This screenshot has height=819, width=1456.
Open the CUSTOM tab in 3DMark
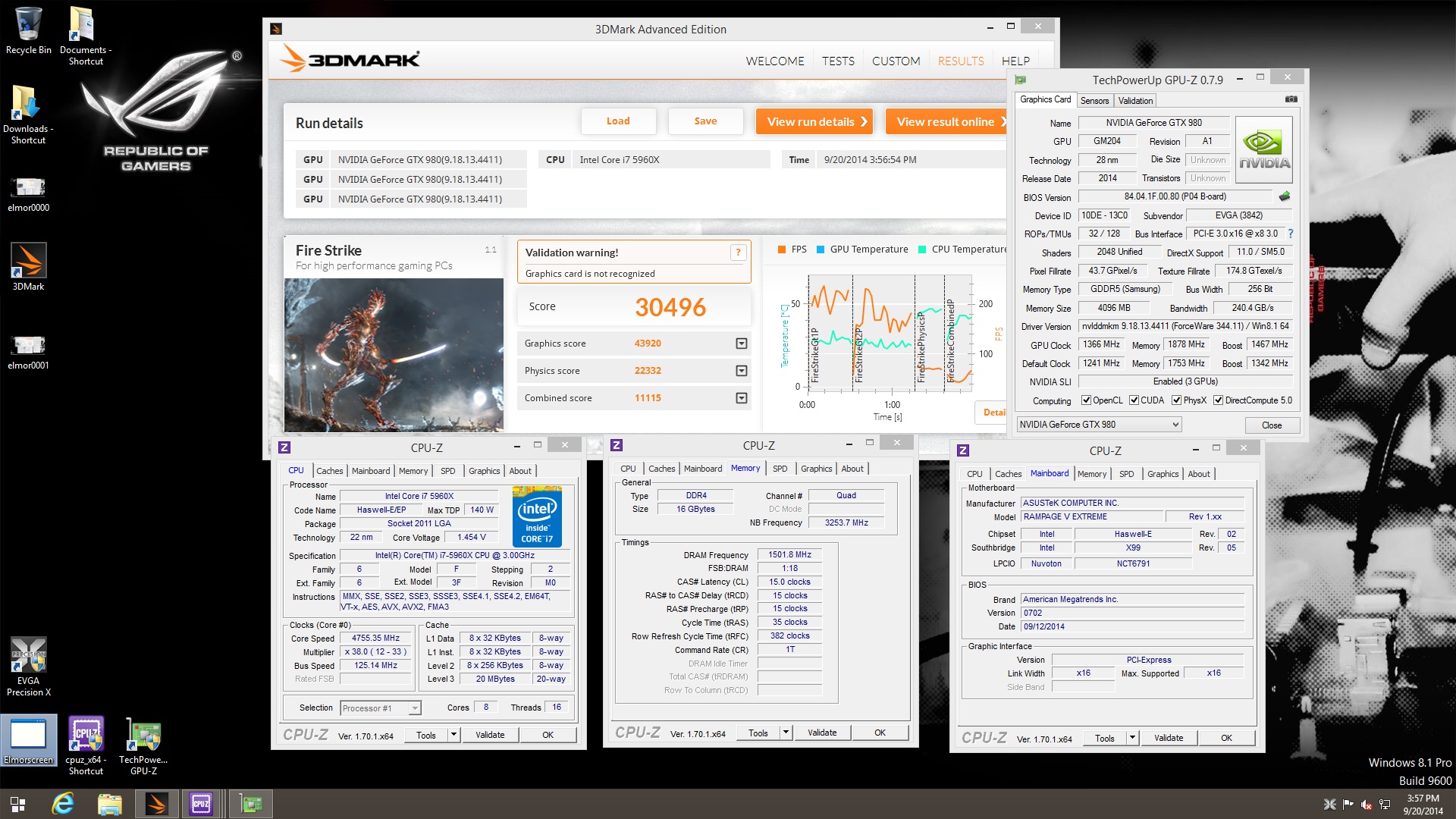[896, 61]
